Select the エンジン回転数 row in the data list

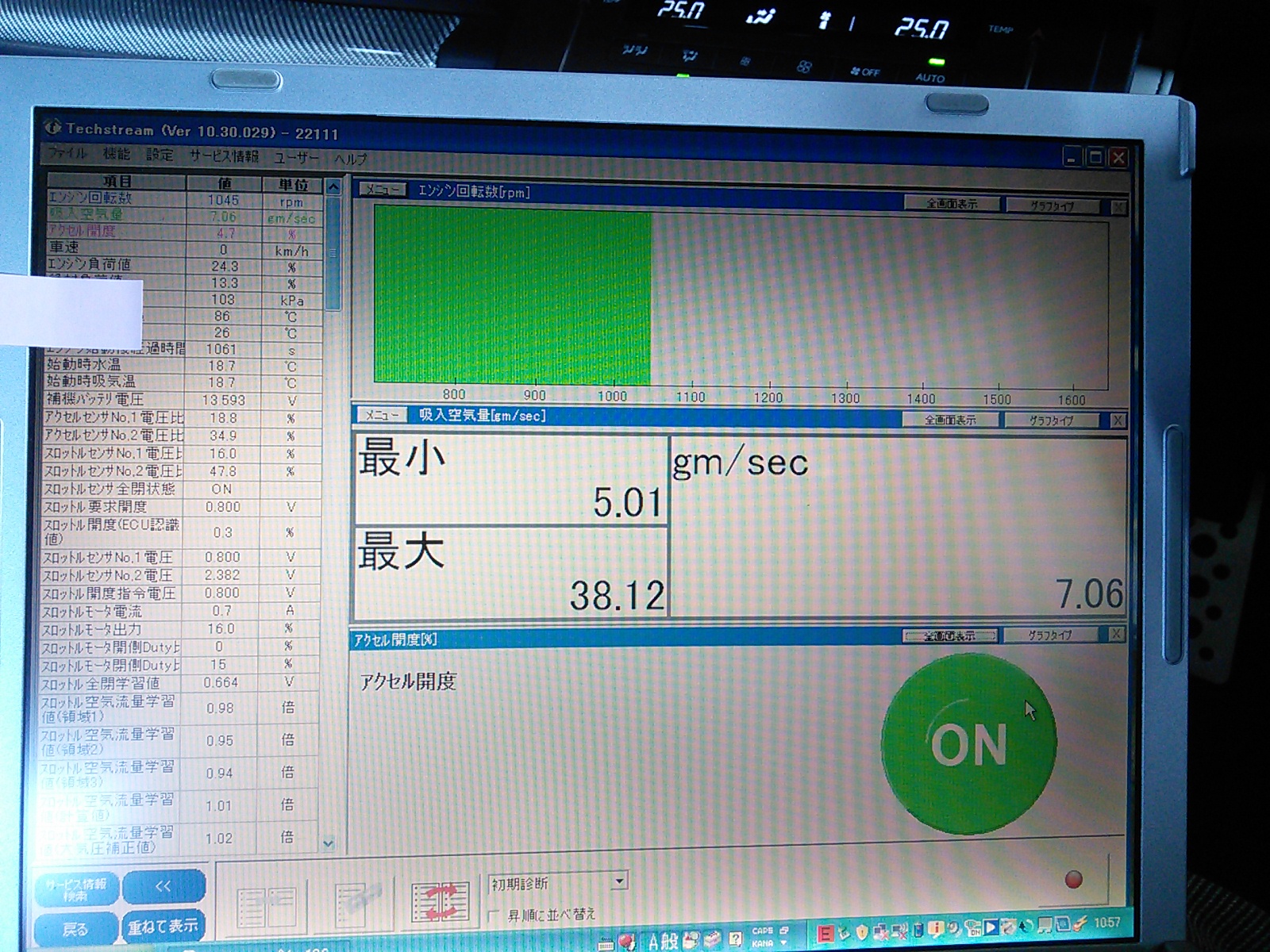coord(184,199)
